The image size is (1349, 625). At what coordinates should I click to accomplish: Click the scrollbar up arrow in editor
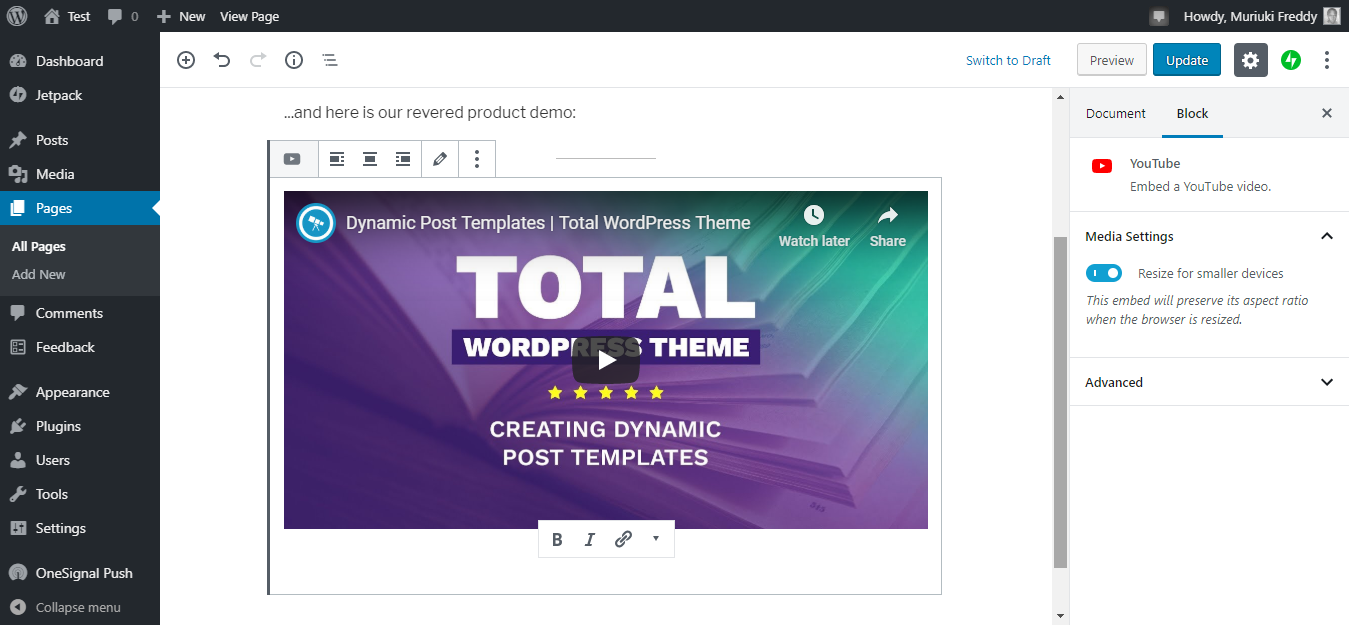click(x=1060, y=97)
